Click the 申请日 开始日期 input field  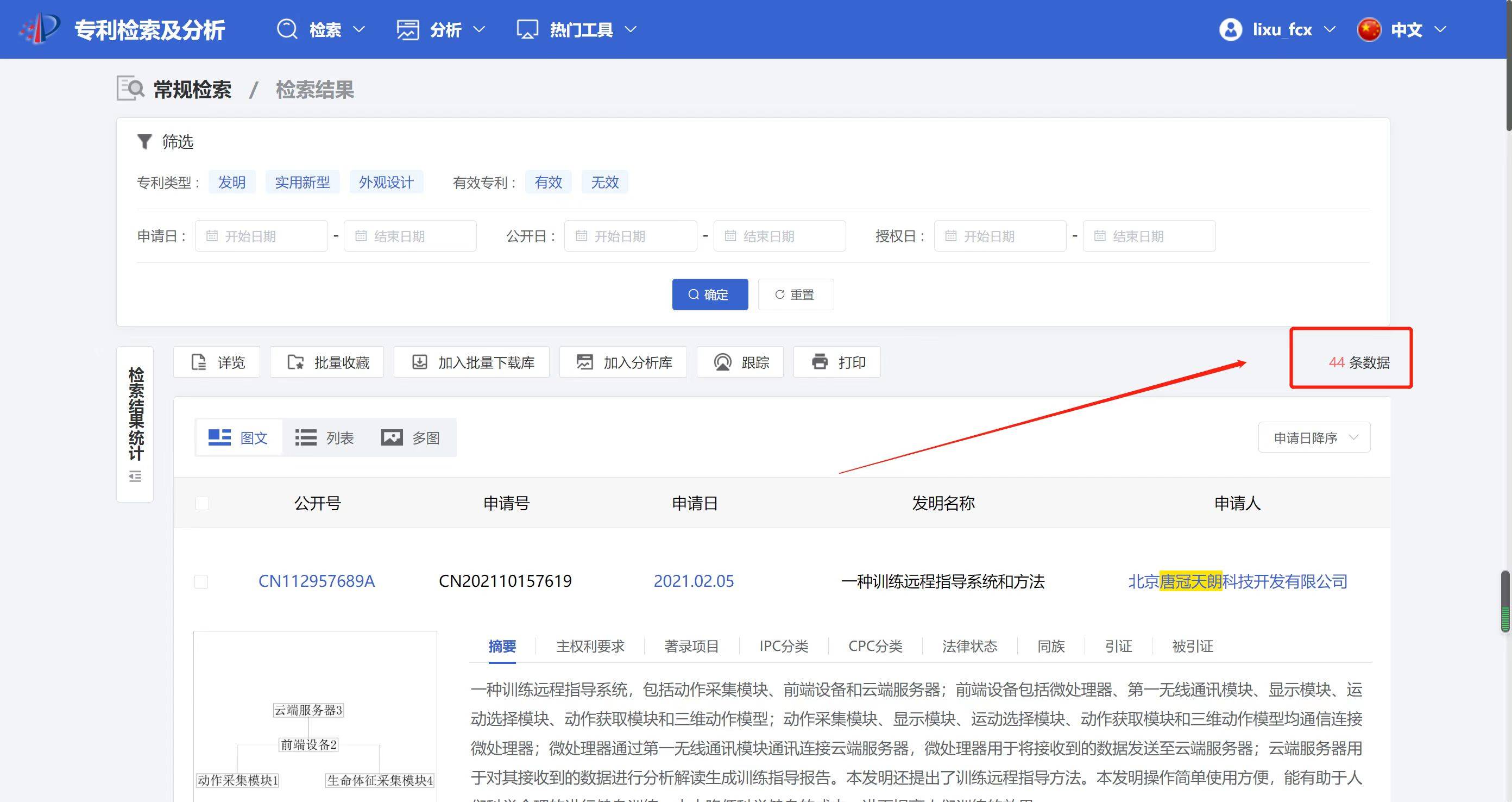point(261,236)
